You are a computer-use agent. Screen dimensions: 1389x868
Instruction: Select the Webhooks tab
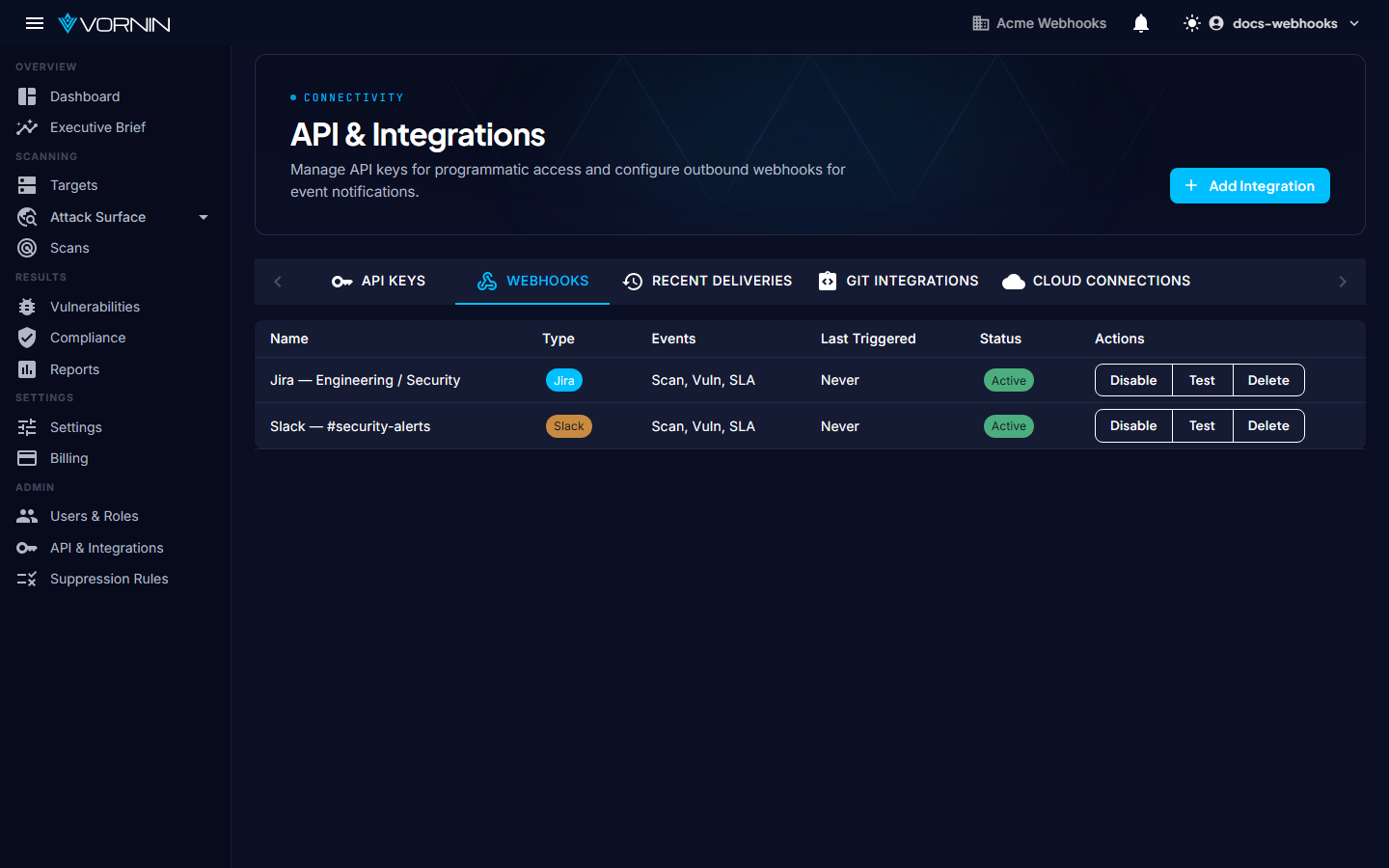pyautogui.click(x=532, y=281)
